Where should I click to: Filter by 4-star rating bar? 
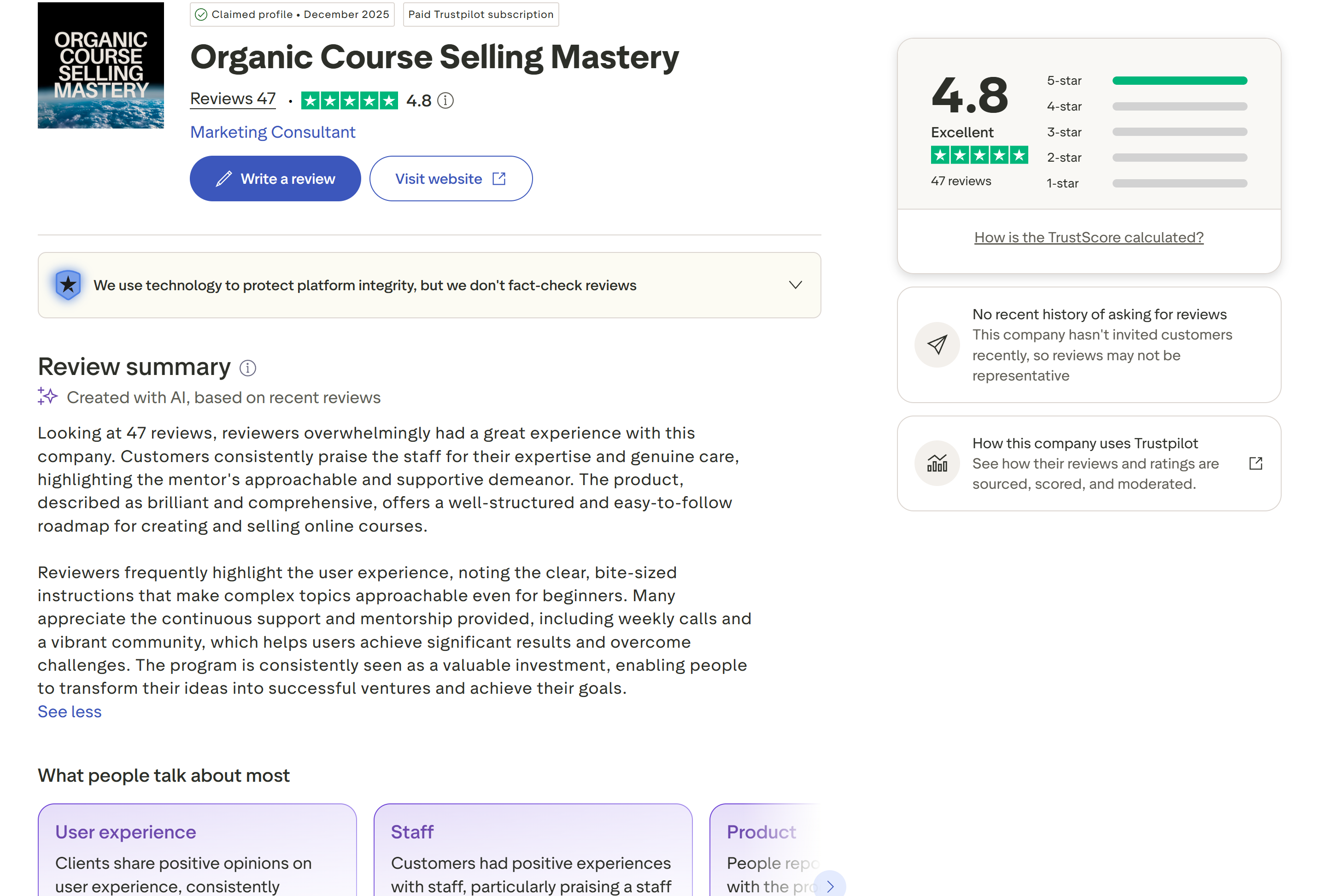pos(1179,106)
